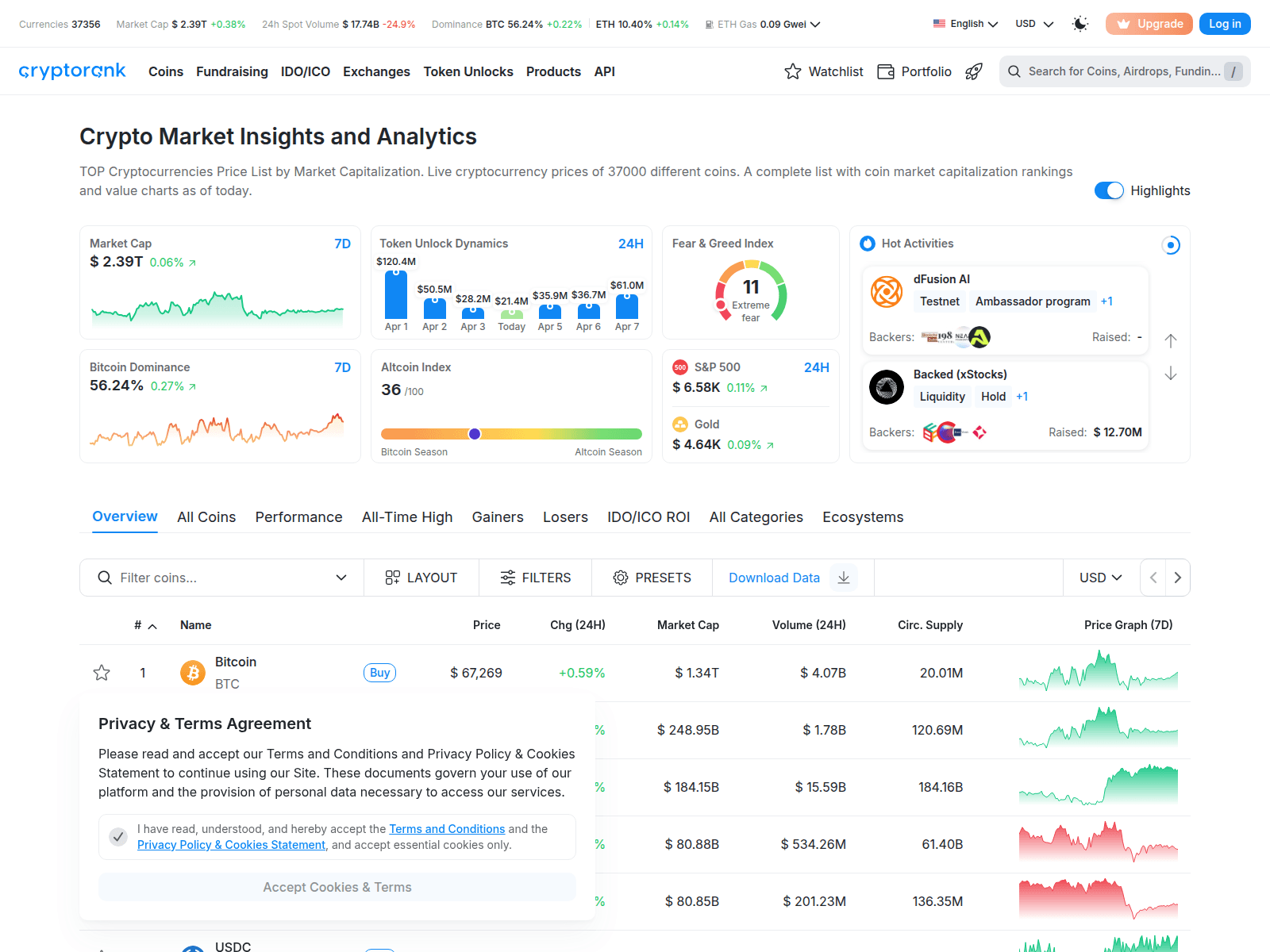Open the Token Unlocks menu
The image size is (1270, 952).
click(468, 71)
